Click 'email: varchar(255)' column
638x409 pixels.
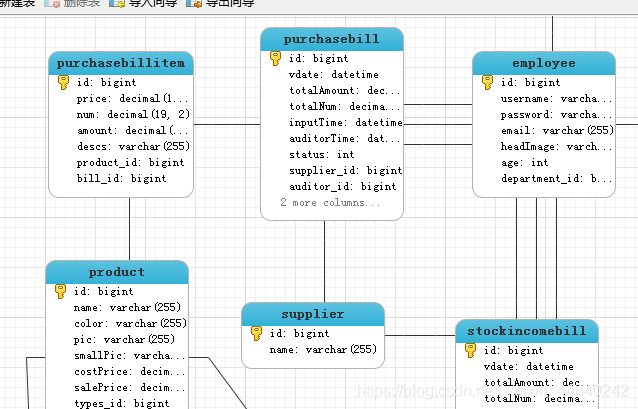pyautogui.click(x=557, y=131)
